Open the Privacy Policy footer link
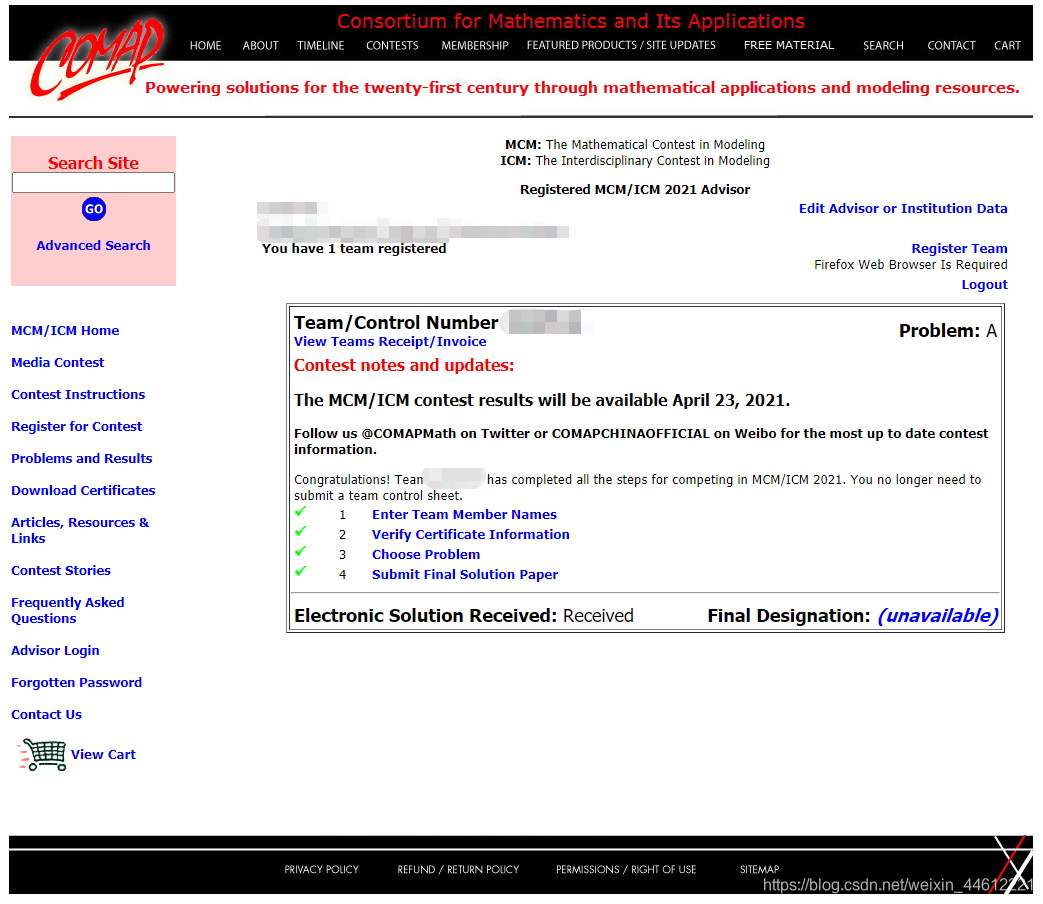 coord(321,869)
